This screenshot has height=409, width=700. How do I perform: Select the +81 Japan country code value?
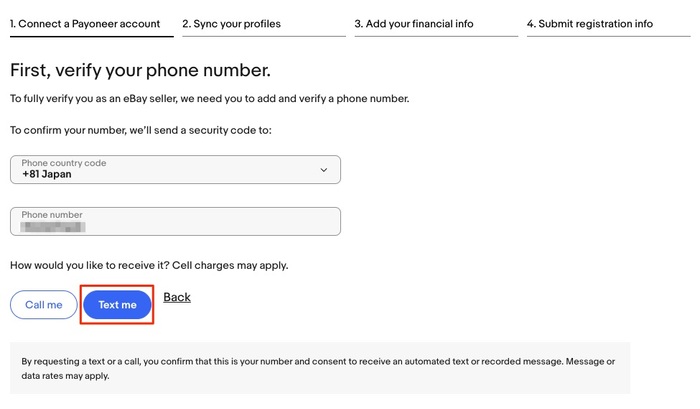tap(47, 174)
